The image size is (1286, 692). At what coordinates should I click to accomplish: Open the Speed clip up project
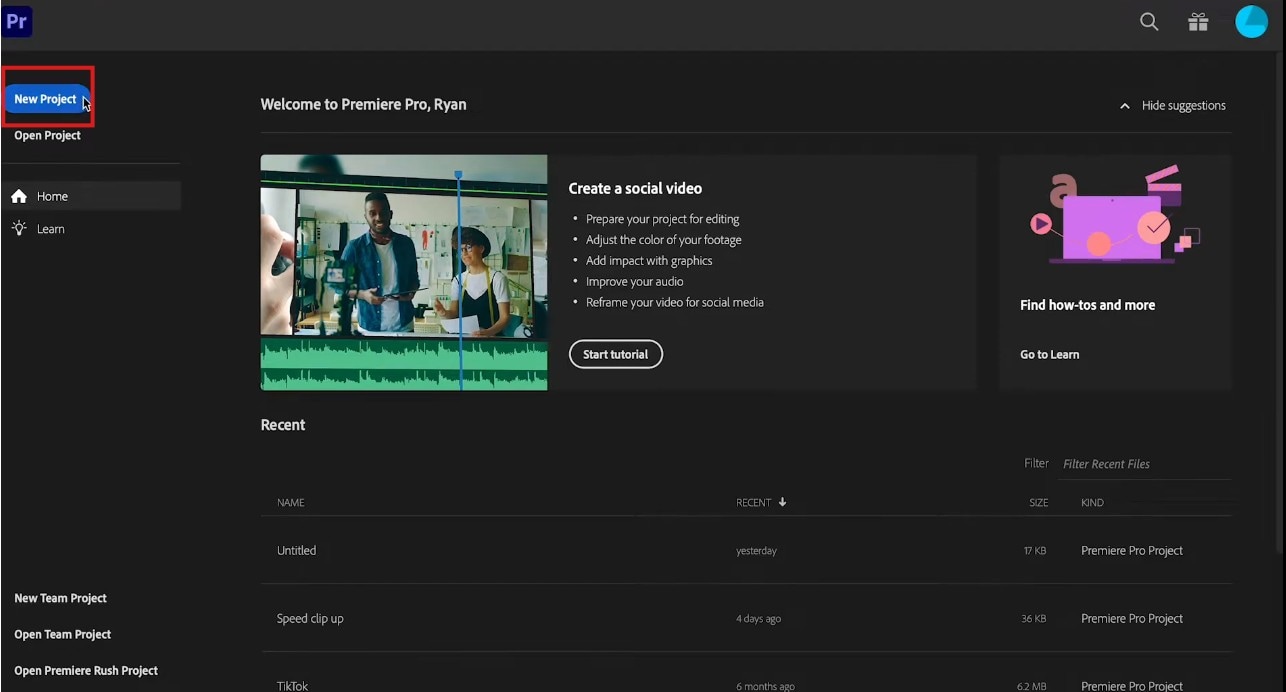310,618
